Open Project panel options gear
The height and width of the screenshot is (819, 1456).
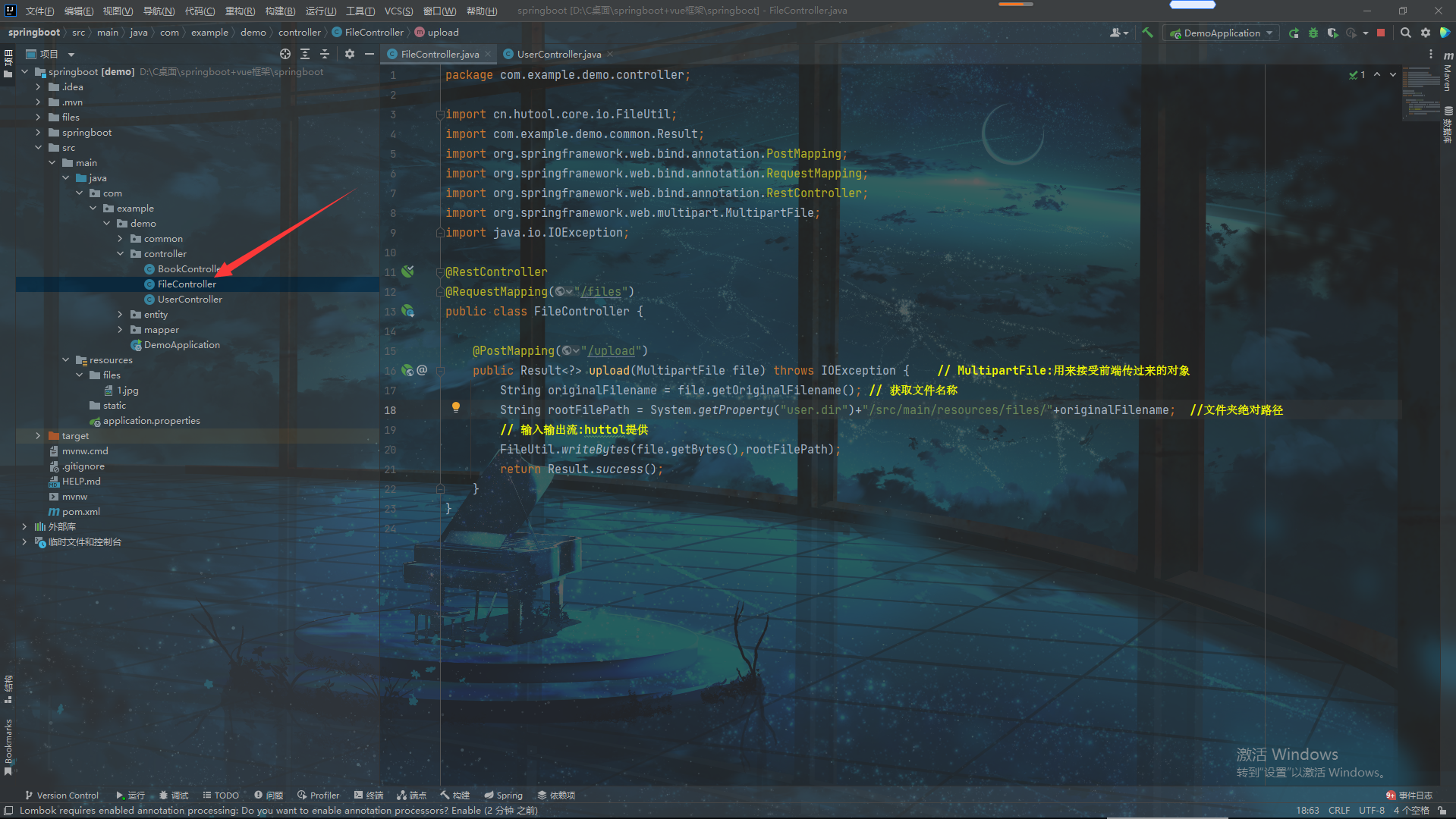[350, 54]
